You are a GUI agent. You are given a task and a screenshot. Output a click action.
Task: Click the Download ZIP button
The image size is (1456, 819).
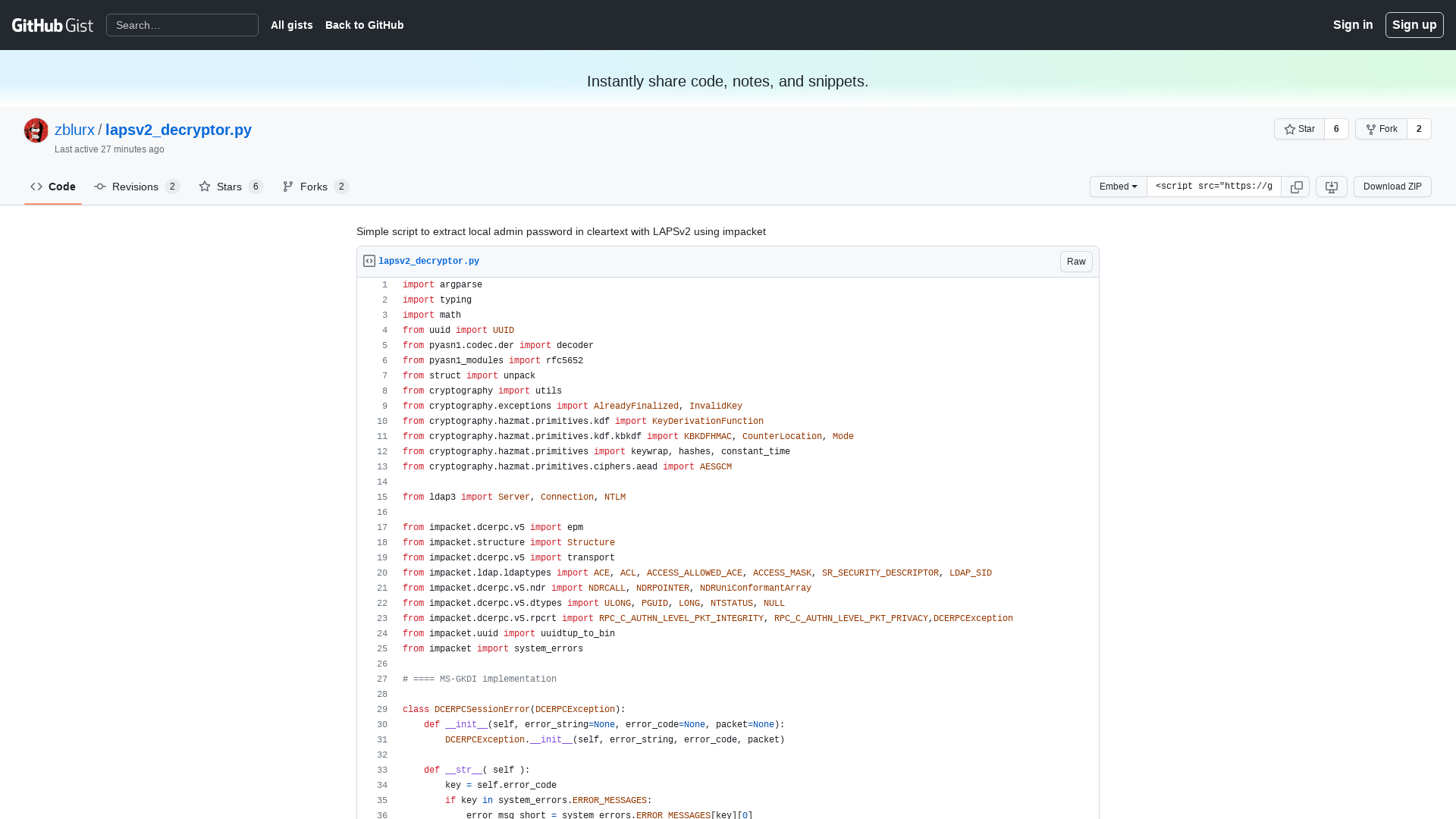click(1392, 186)
